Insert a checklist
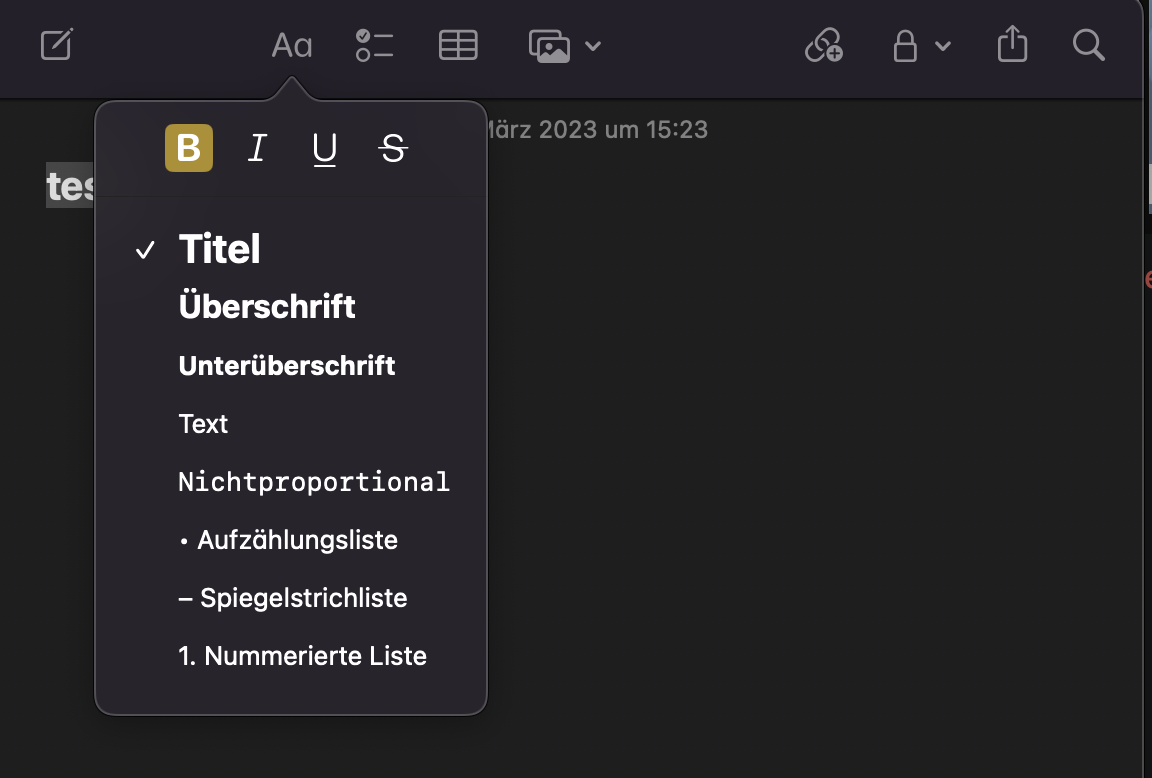Viewport: 1152px width, 778px height. coord(374,45)
